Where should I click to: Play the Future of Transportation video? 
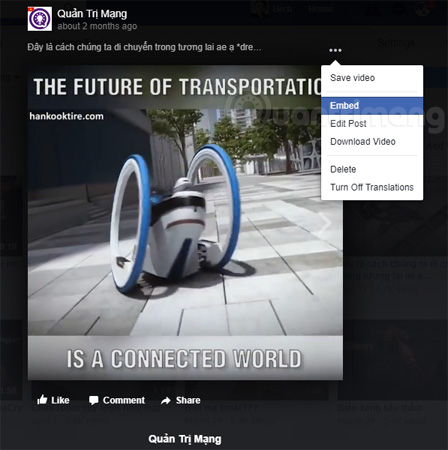pyautogui.click(x=185, y=222)
